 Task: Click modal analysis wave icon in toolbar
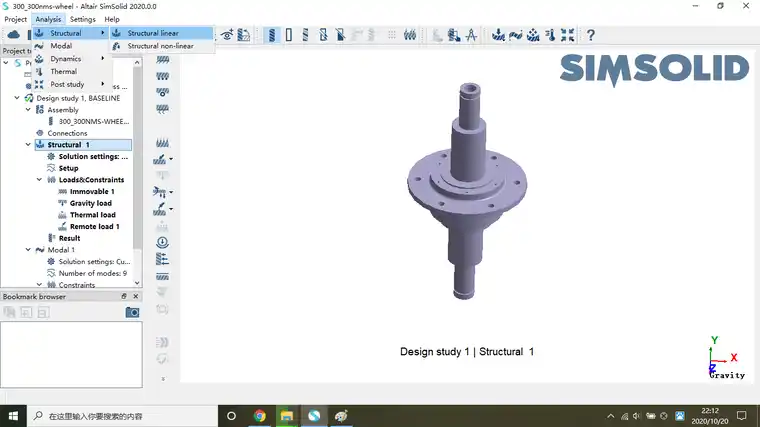point(516,35)
